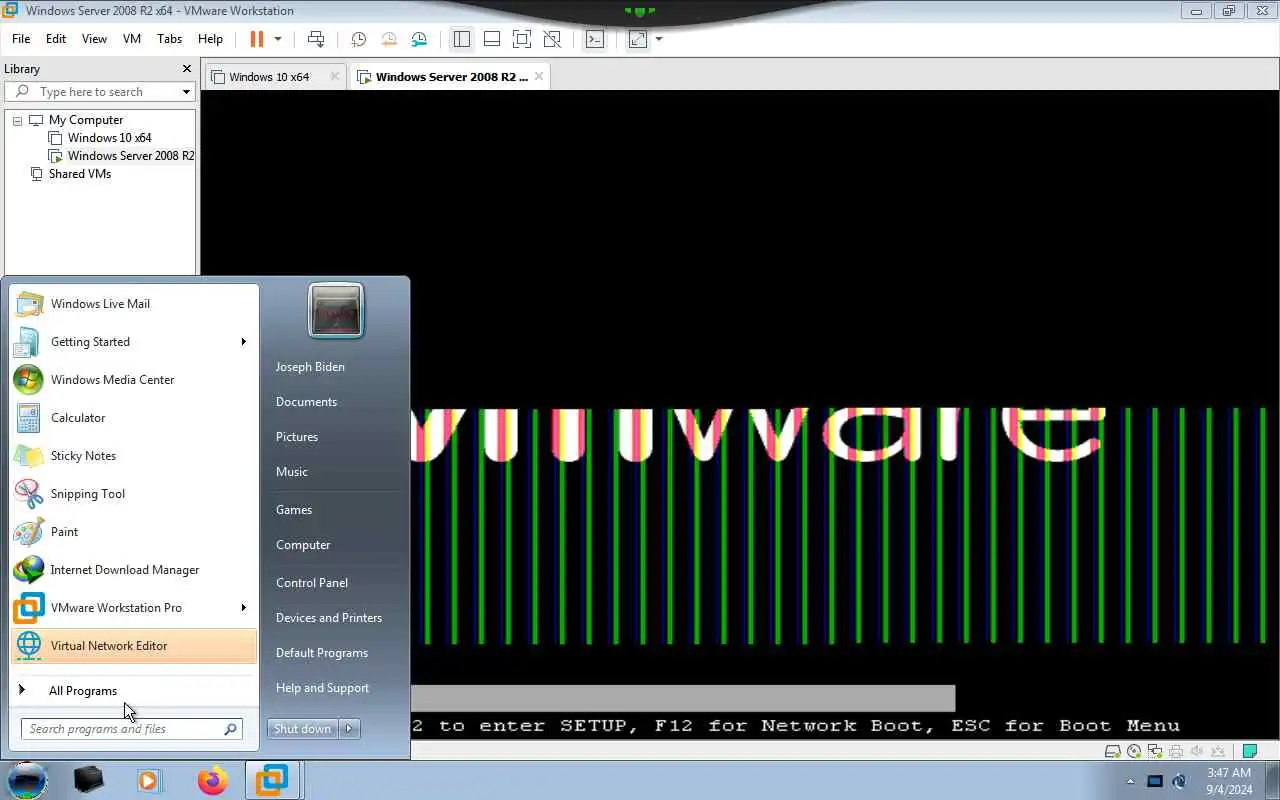Click VMware Workstation taskbar button
The height and width of the screenshot is (800, 1280).
coord(272,780)
